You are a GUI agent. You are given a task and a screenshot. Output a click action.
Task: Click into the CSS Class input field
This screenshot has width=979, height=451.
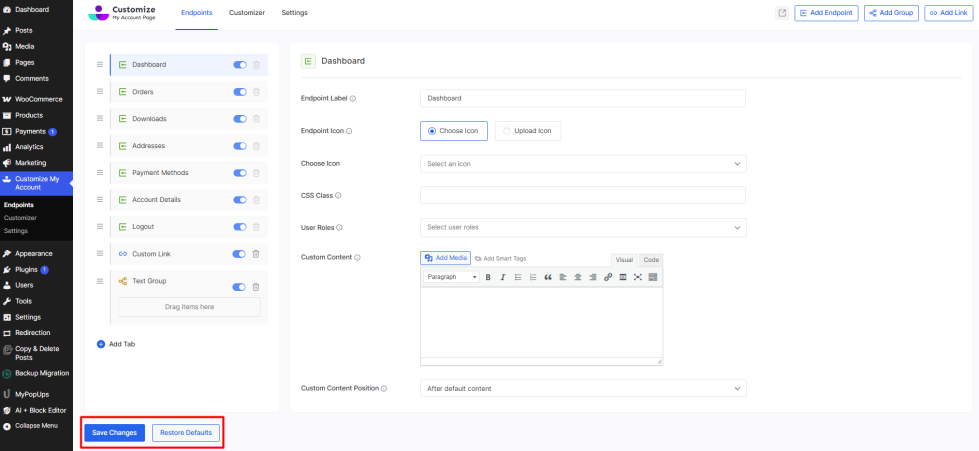(x=582, y=195)
